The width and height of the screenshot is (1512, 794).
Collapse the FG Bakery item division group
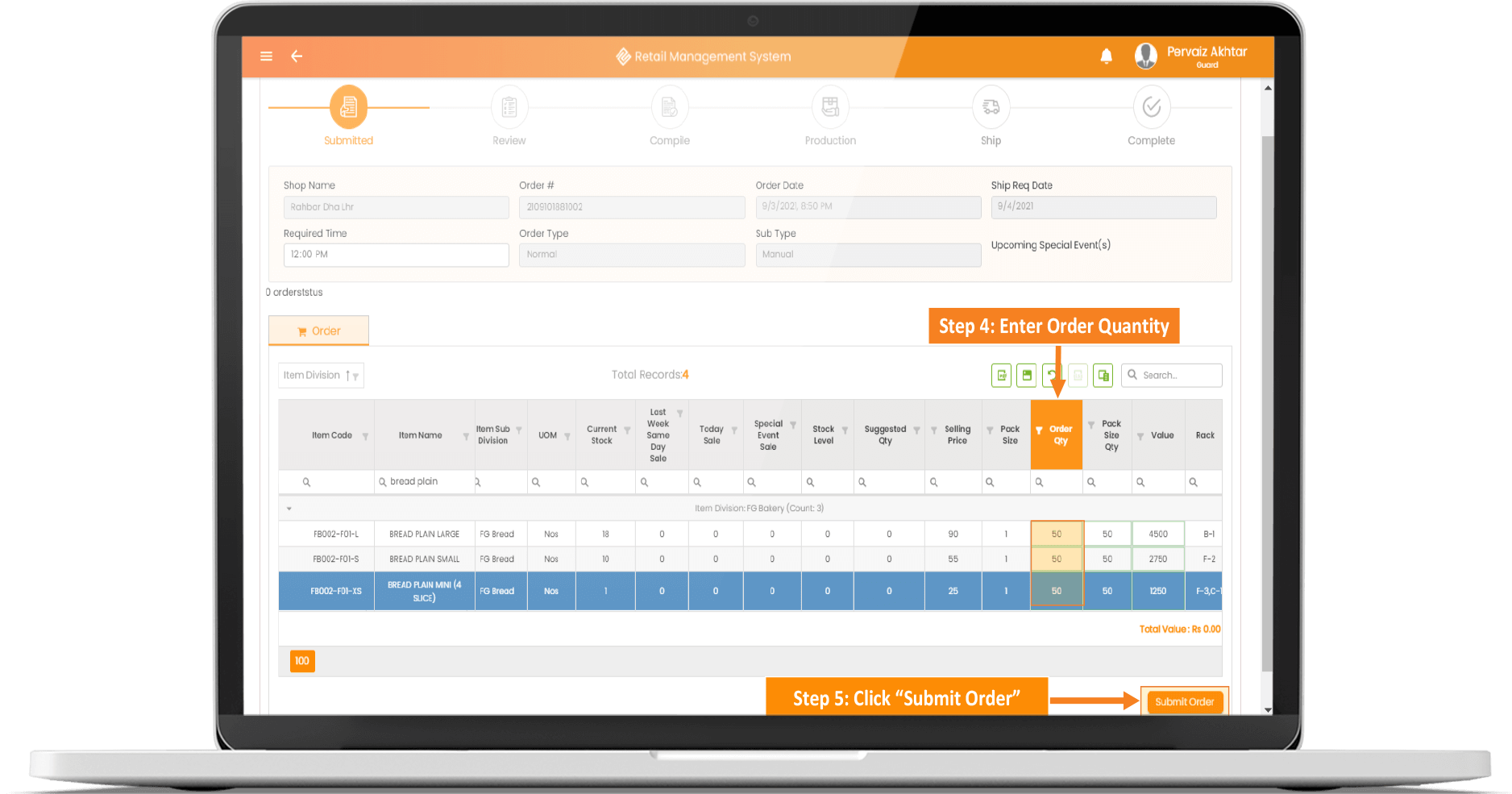tap(289, 509)
